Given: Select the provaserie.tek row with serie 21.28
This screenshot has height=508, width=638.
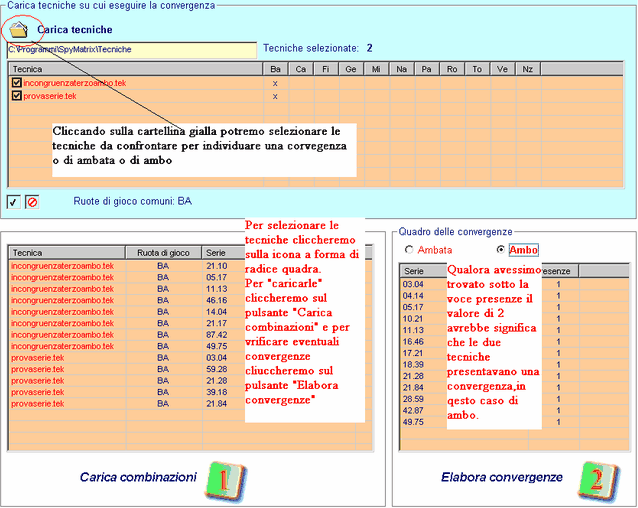Looking at the screenshot, I should tap(127, 381).
